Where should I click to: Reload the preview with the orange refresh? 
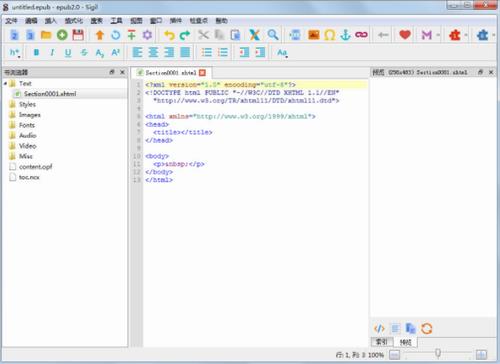click(426, 329)
